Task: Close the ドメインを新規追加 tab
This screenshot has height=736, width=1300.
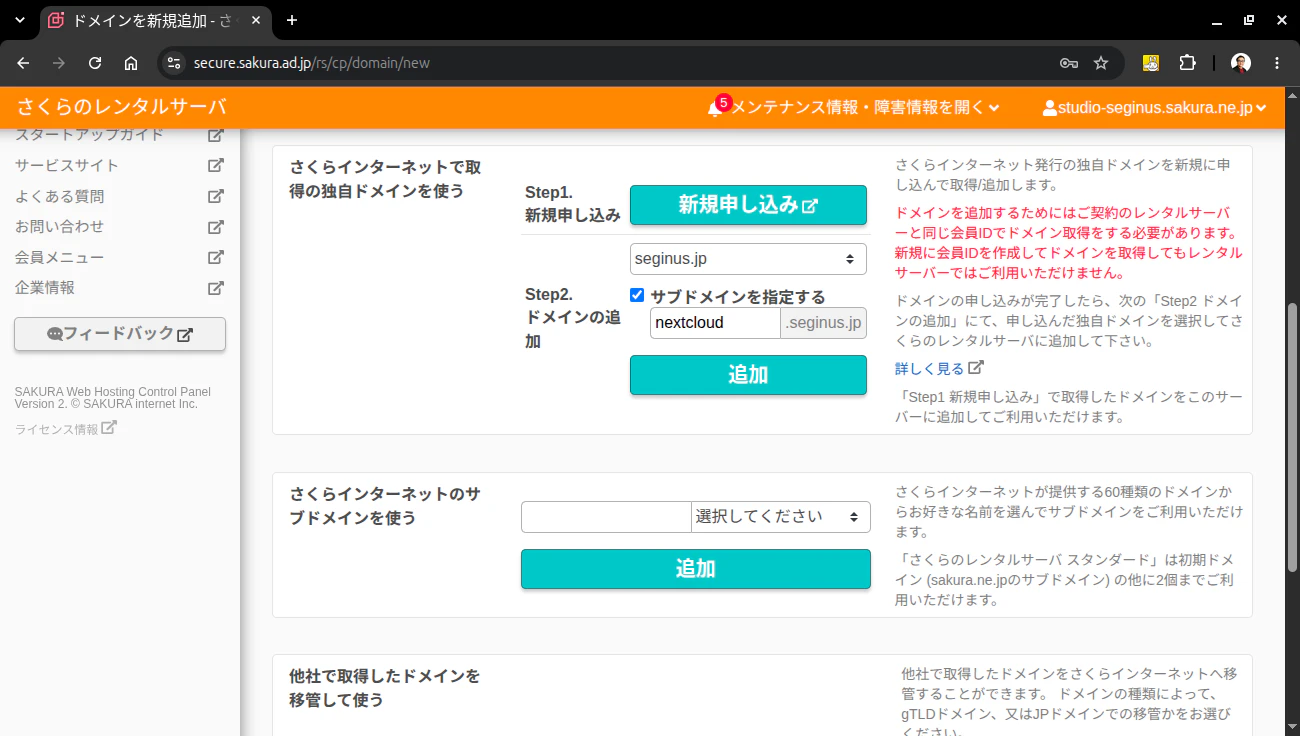Action: [254, 20]
